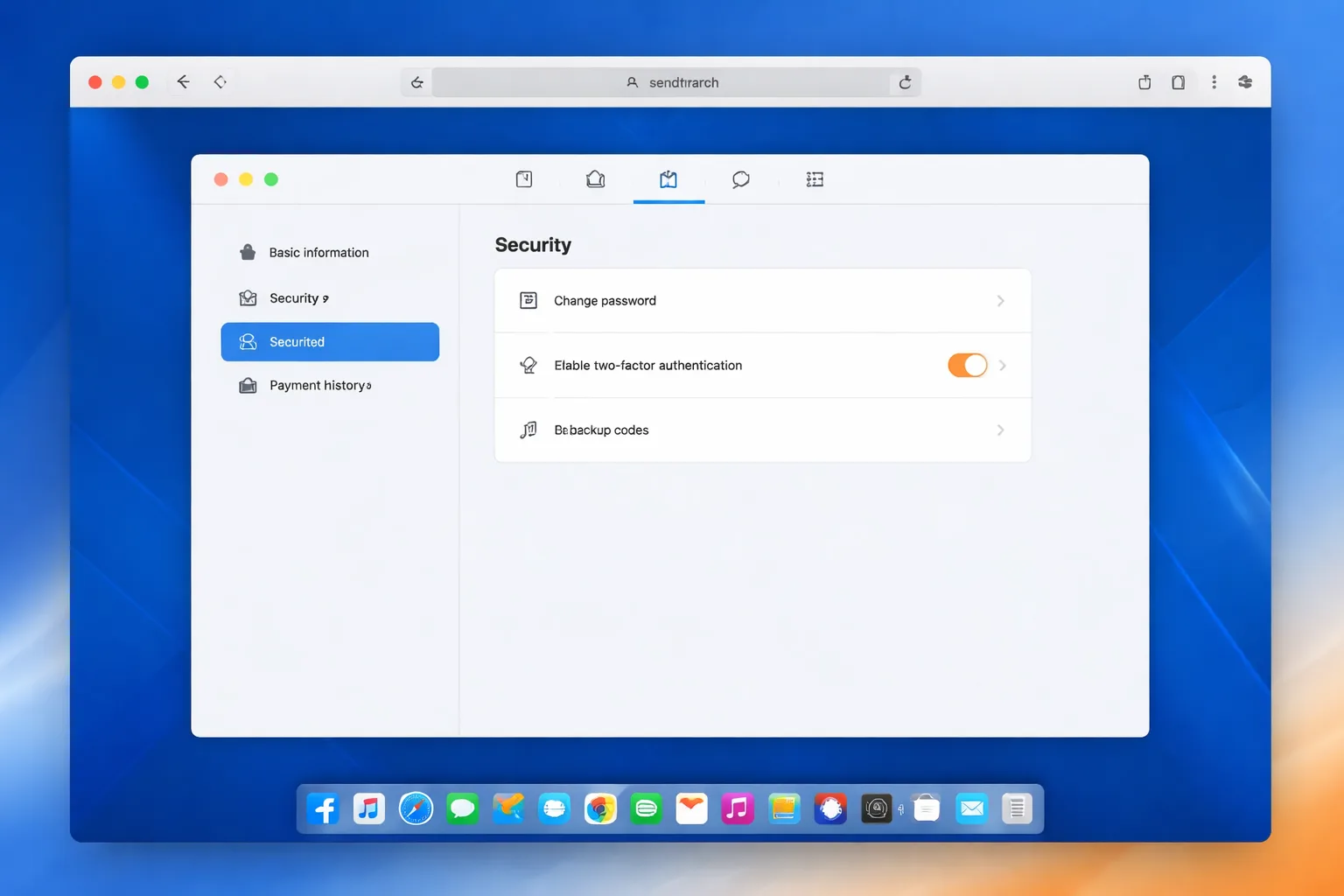Viewport: 1344px width, 896px height.
Task: Open the chat bubble tab icon
Action: pos(740,179)
